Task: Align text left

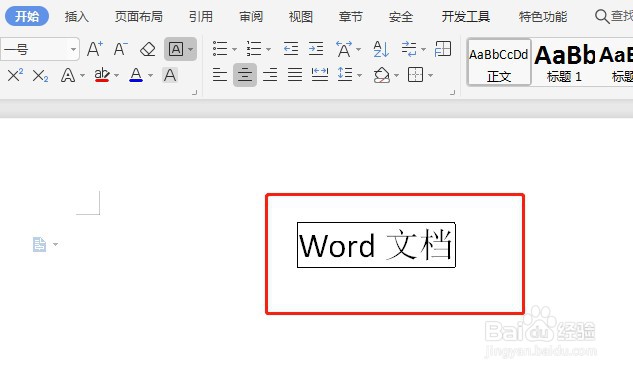Action: [220, 75]
